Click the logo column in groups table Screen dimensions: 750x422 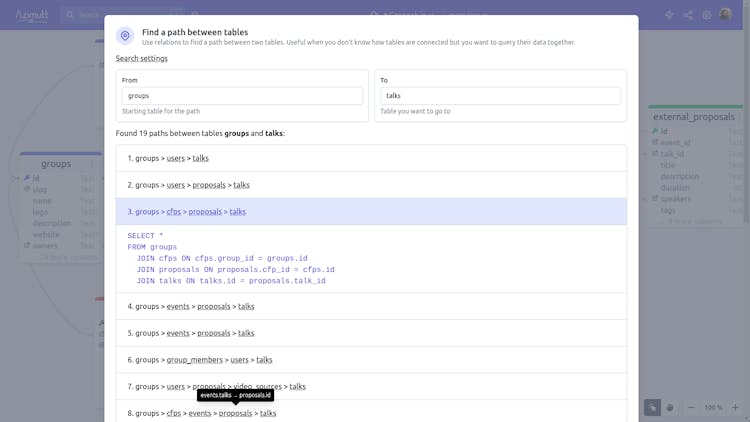pyautogui.click(x=40, y=212)
